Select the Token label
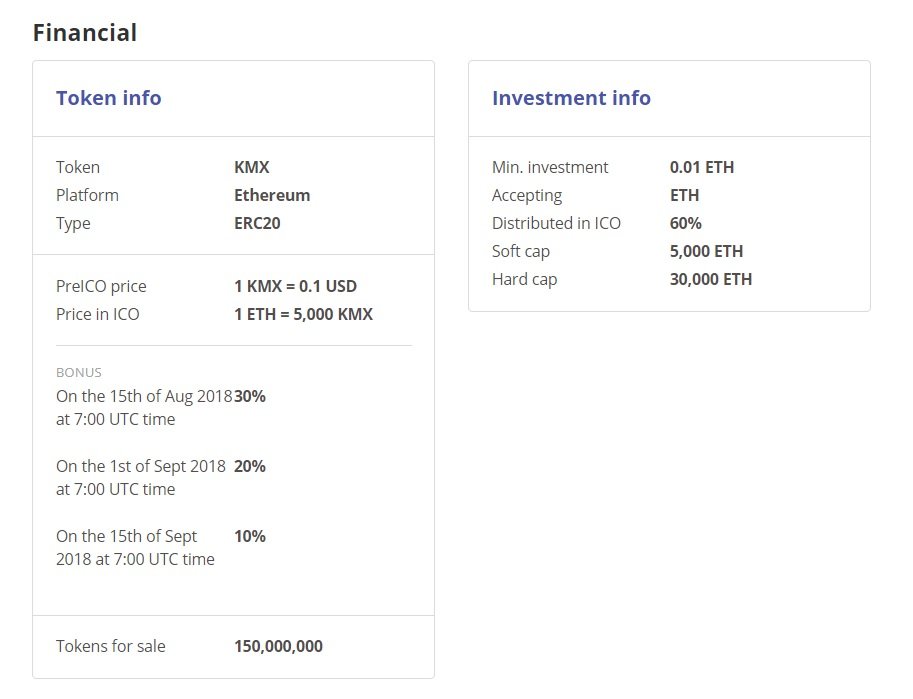The width and height of the screenshot is (913, 699). (78, 167)
